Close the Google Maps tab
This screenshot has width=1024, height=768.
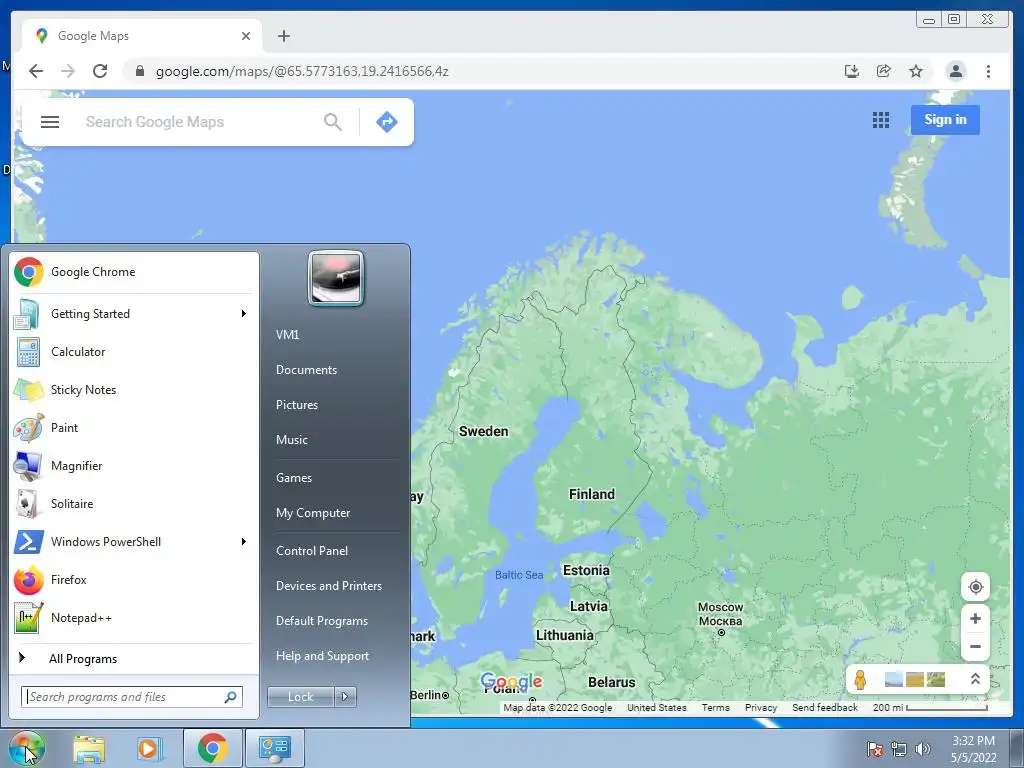coord(246,36)
